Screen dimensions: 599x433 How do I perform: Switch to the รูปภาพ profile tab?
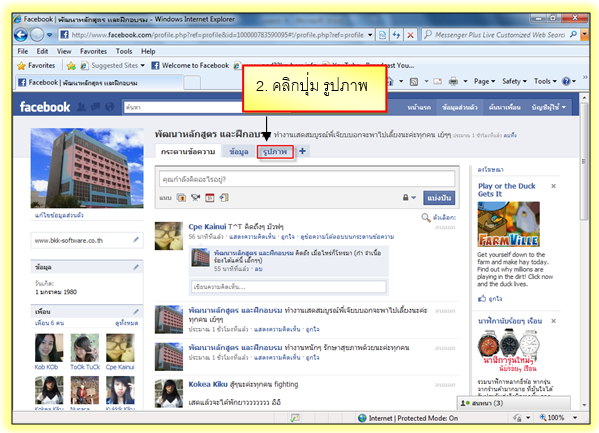tap(275, 152)
